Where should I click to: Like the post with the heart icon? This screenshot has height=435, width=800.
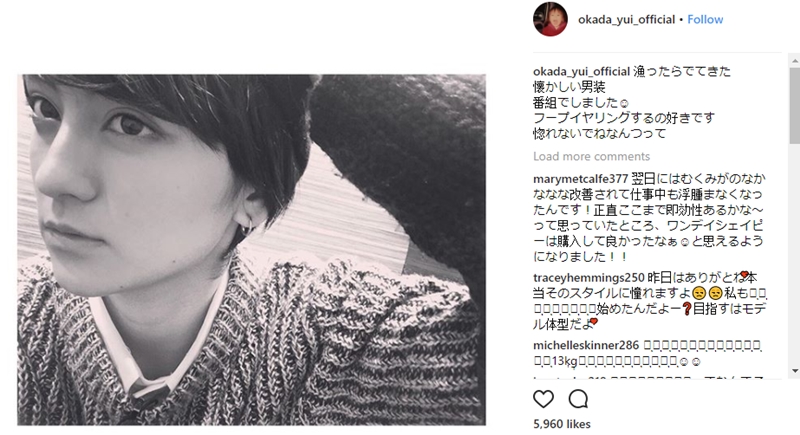[543, 399]
